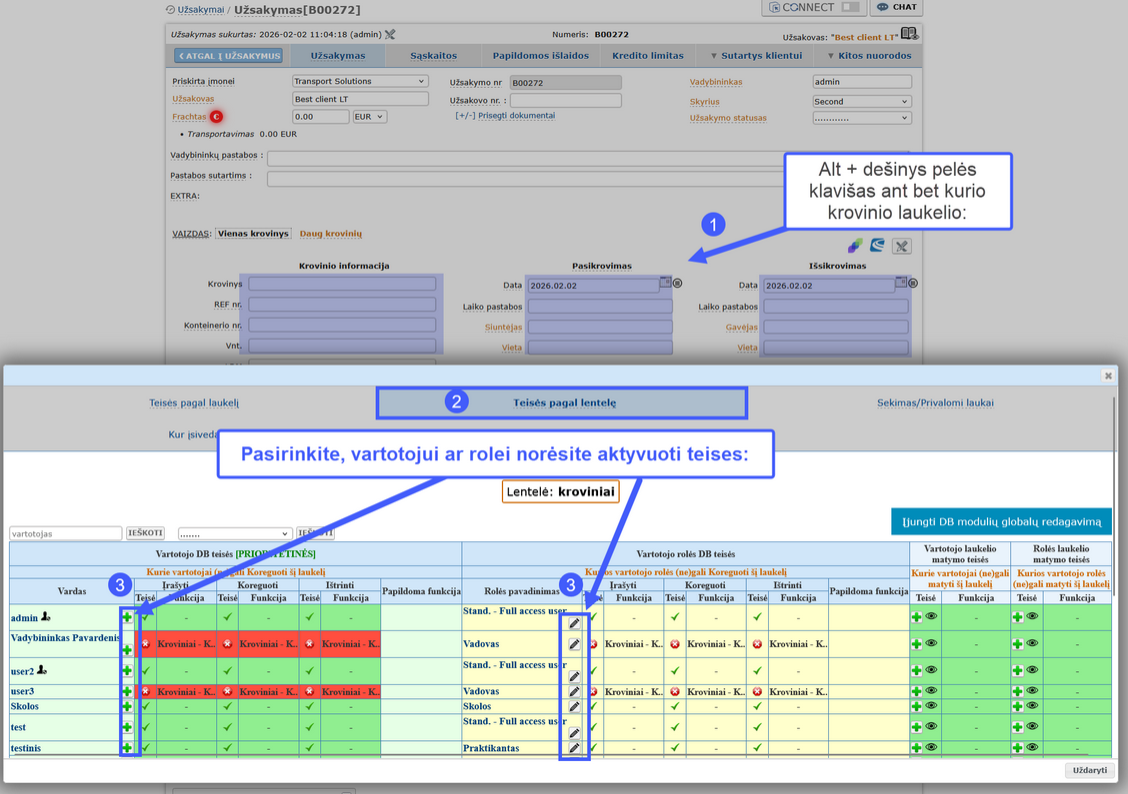Close rights dialog with X

(x=1108, y=375)
